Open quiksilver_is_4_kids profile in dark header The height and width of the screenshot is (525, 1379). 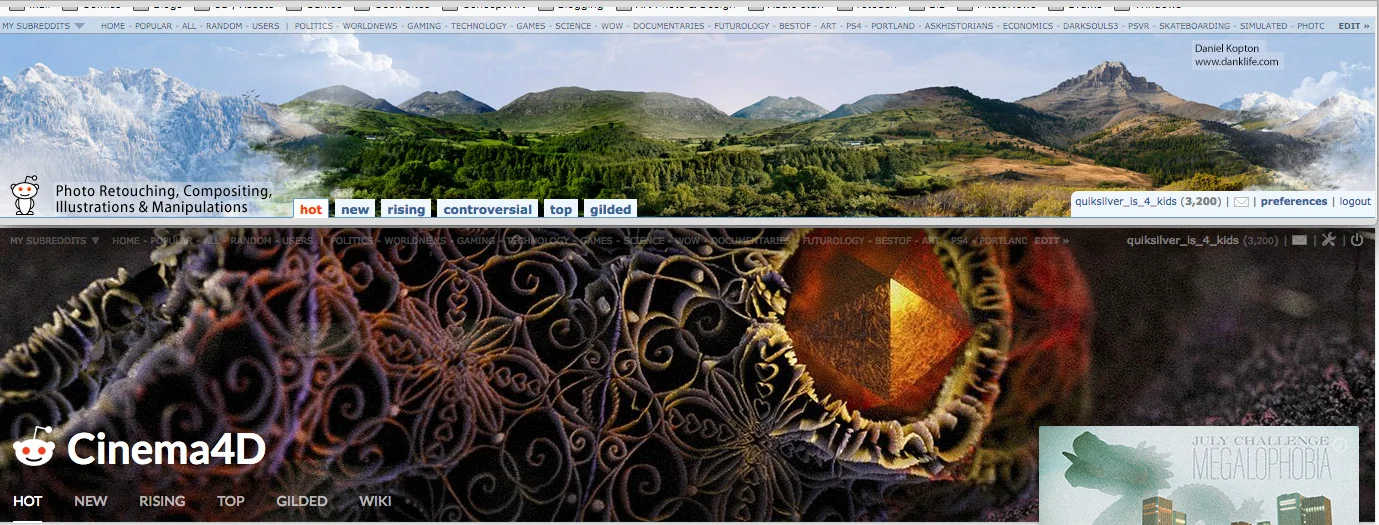click(x=1183, y=240)
